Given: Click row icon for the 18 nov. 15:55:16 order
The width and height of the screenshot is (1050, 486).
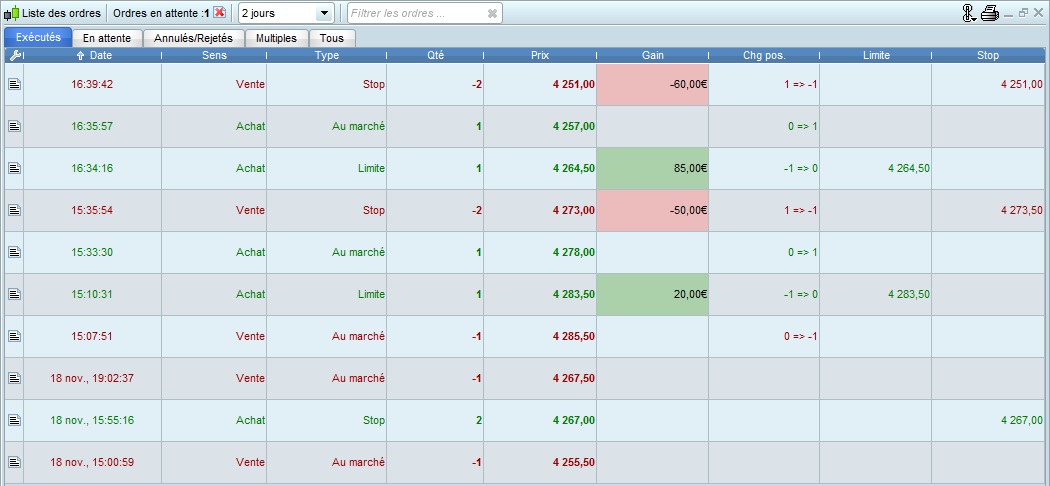Looking at the screenshot, I should tap(14, 421).
